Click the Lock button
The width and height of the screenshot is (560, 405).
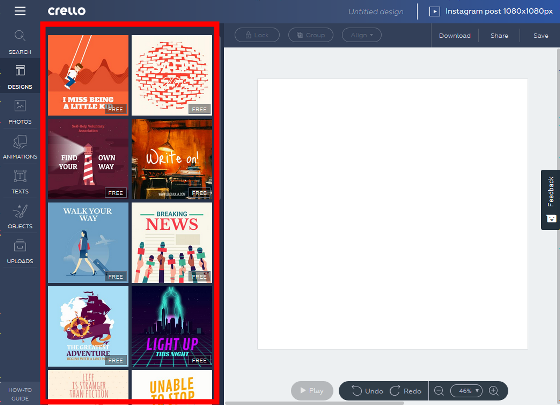tap(257, 35)
